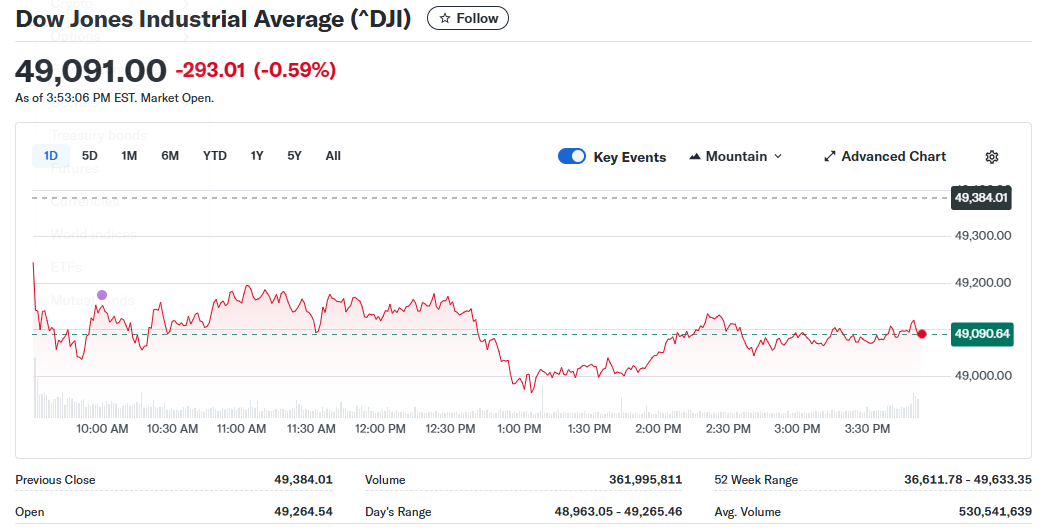Click the 12:00 PM time axis label
1046x530 pixels.
(x=380, y=429)
